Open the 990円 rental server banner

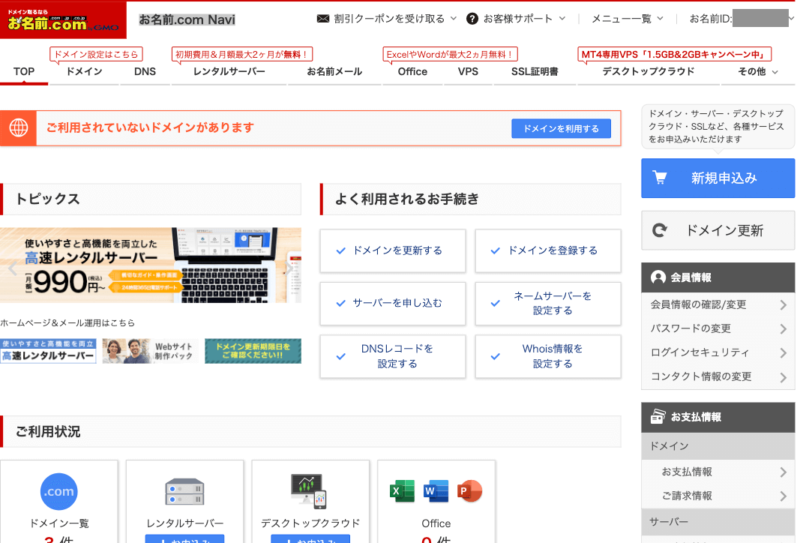(151, 265)
